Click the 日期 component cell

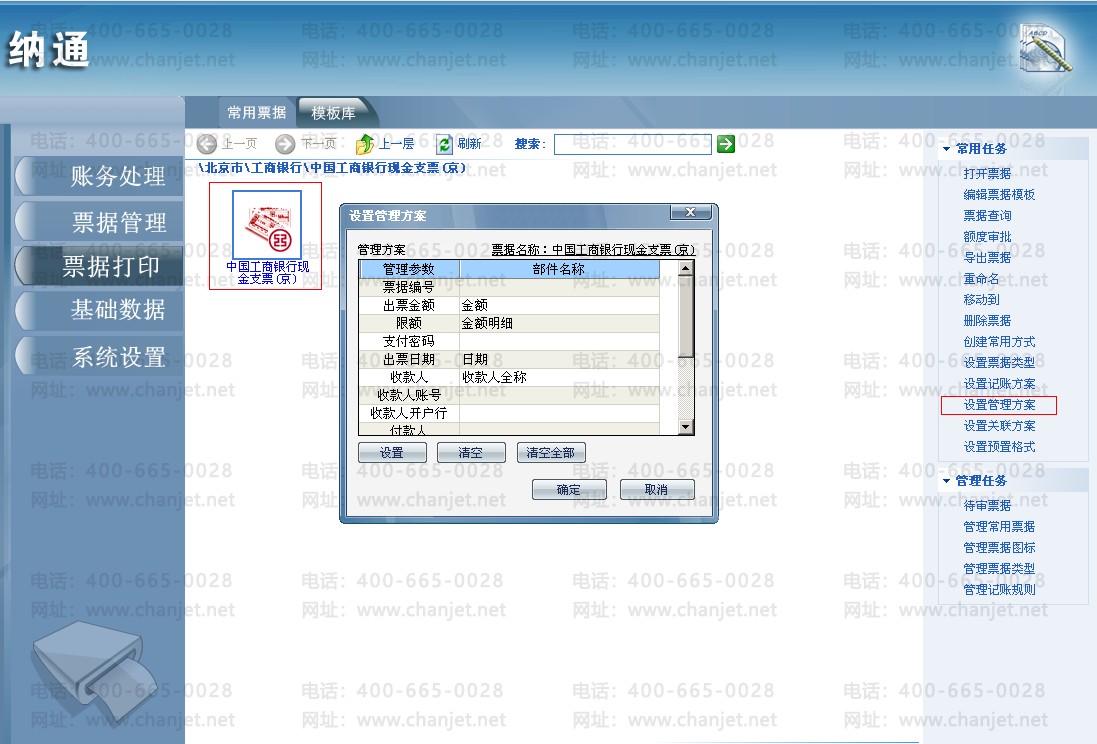click(x=559, y=359)
